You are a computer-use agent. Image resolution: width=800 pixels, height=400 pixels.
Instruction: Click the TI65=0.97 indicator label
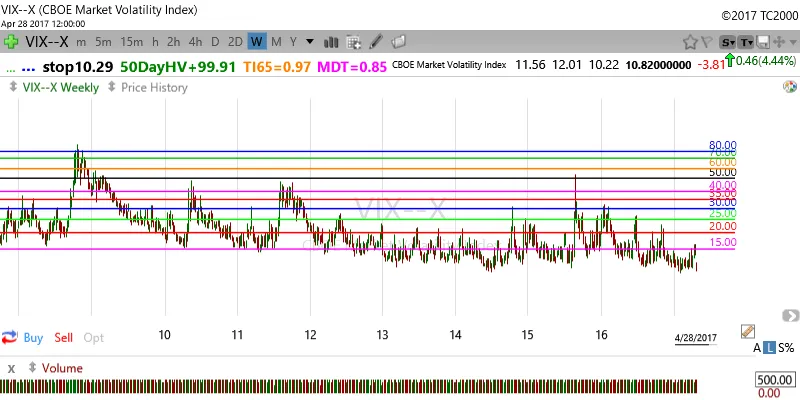point(277,67)
